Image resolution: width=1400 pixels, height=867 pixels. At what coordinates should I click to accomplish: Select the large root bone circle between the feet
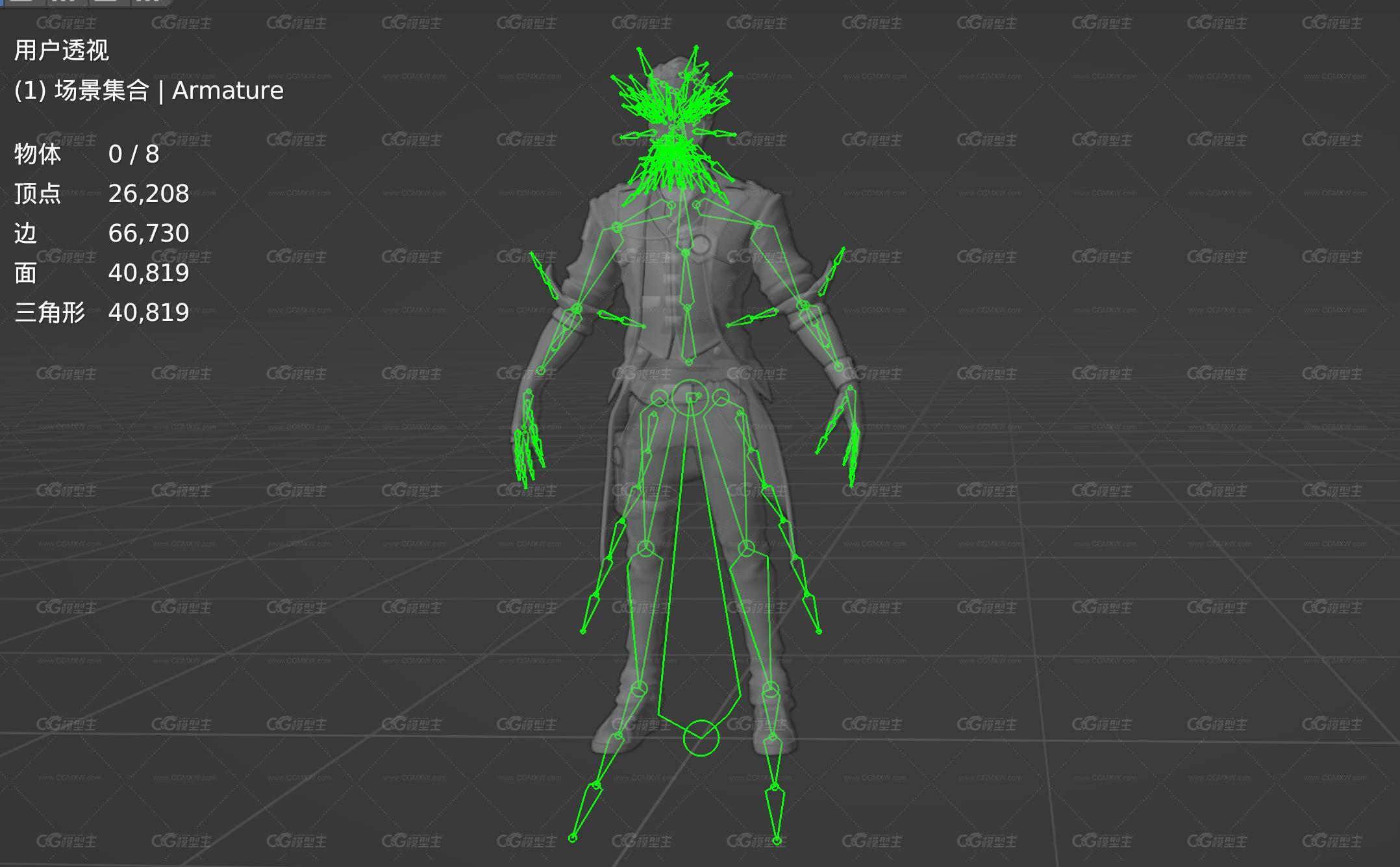[x=701, y=738]
